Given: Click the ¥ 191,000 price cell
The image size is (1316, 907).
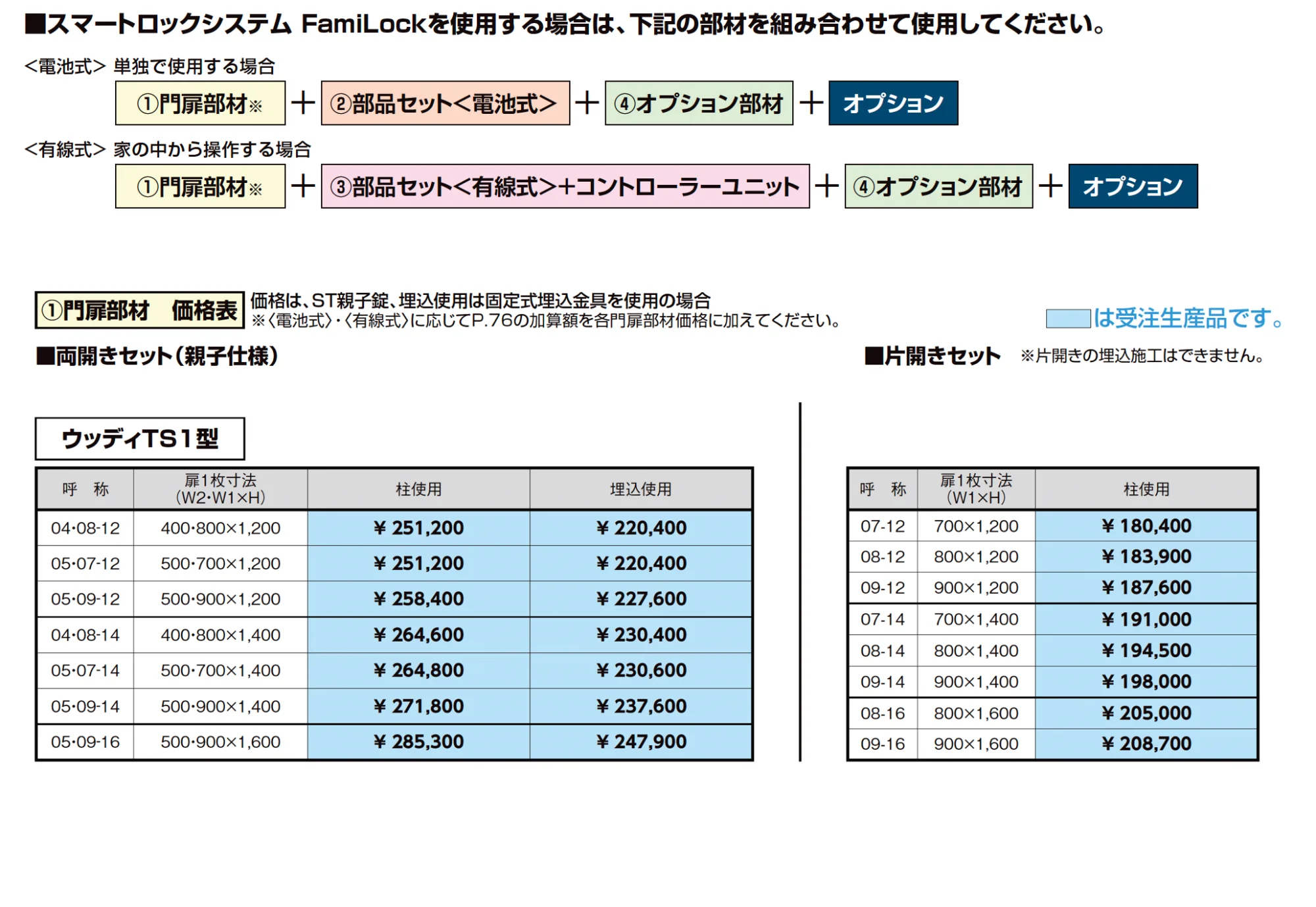Looking at the screenshot, I should (1146, 619).
